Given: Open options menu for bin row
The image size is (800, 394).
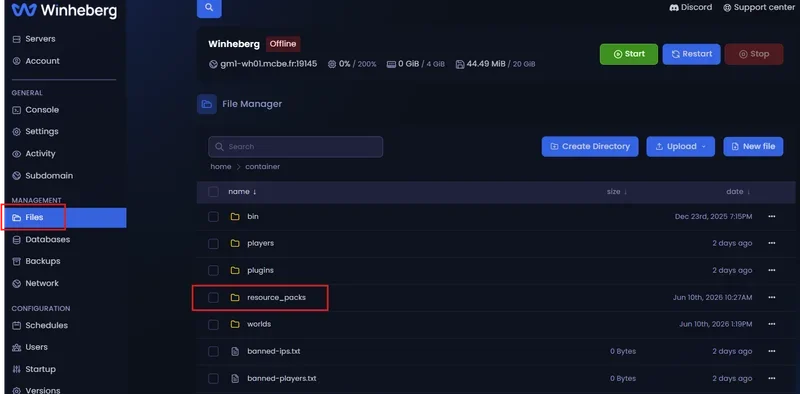Looking at the screenshot, I should (x=771, y=217).
